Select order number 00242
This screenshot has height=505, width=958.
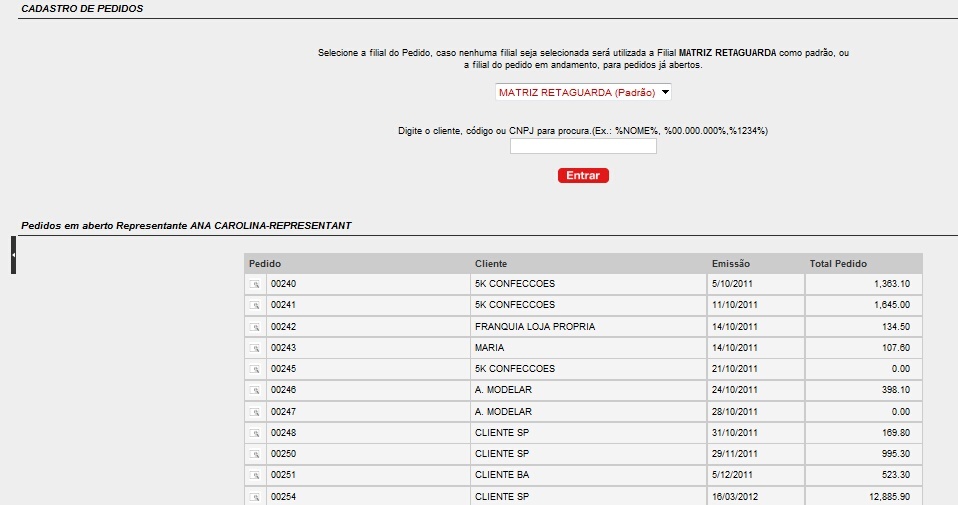283,327
